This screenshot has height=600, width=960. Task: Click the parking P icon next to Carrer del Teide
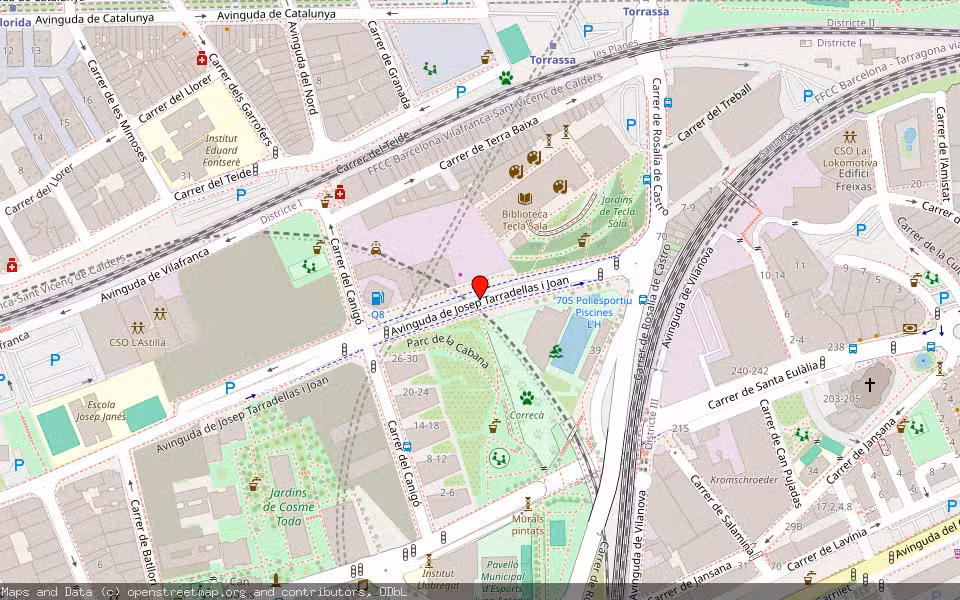click(241, 195)
